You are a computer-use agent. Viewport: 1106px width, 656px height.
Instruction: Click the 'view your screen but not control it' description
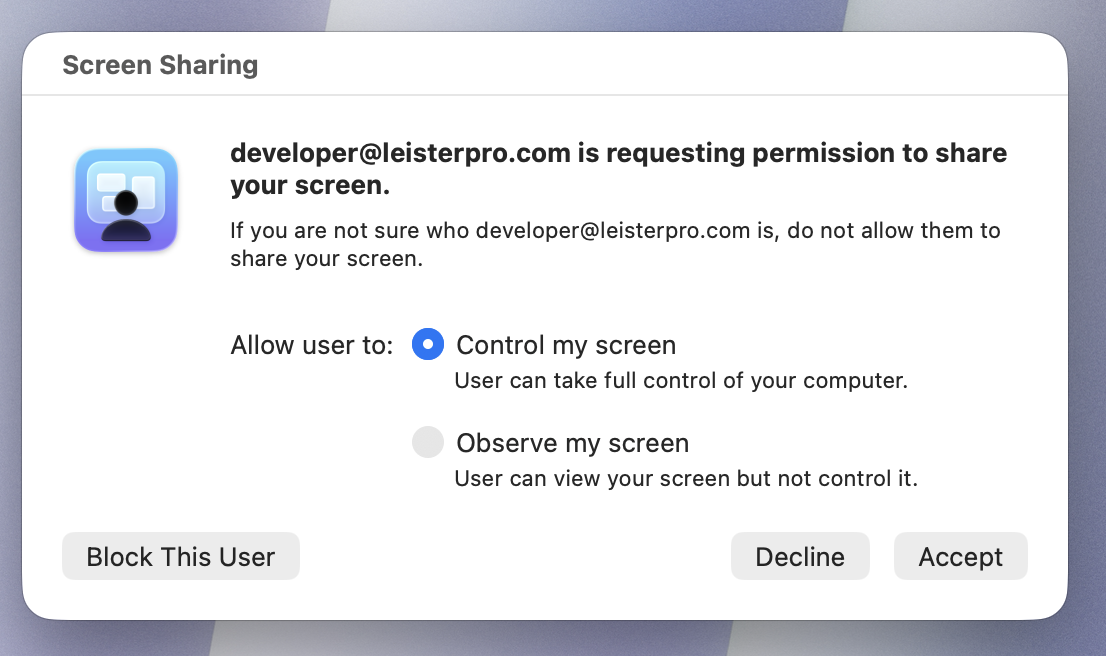686,478
